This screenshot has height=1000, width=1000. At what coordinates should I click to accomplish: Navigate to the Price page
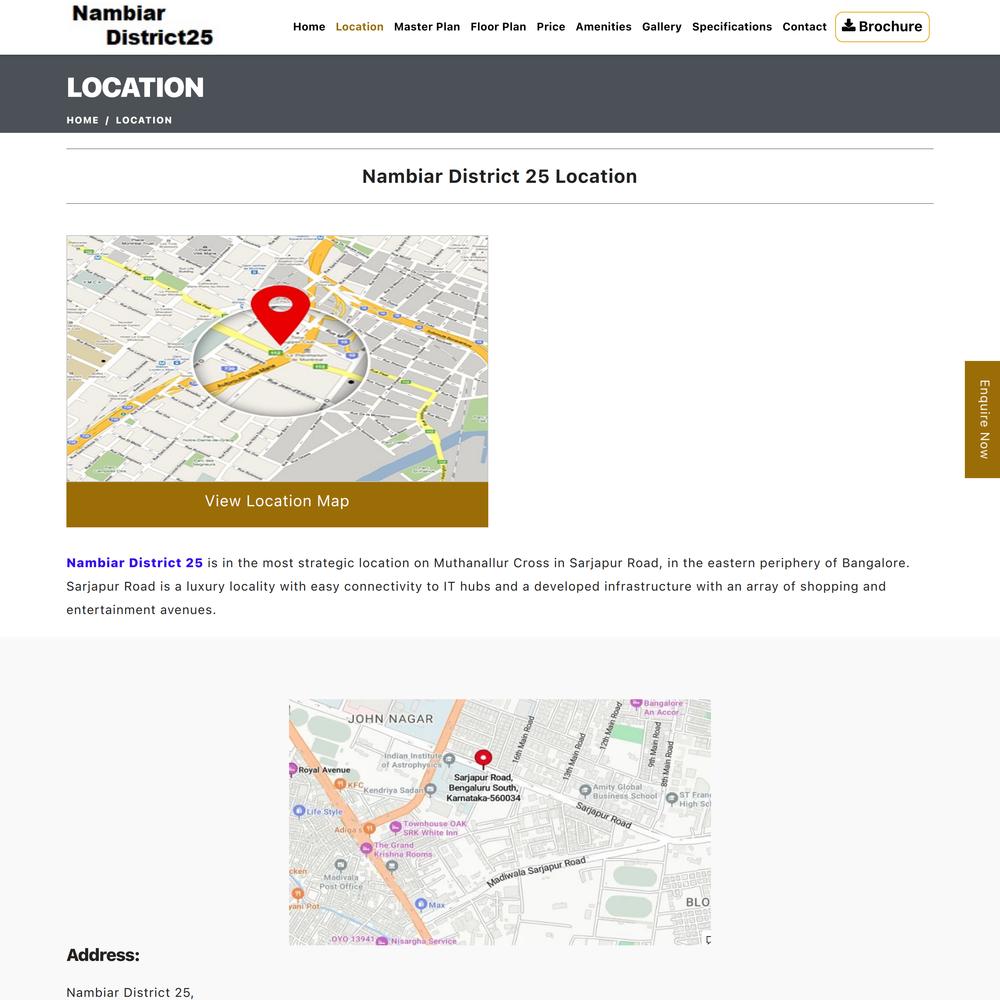click(550, 27)
